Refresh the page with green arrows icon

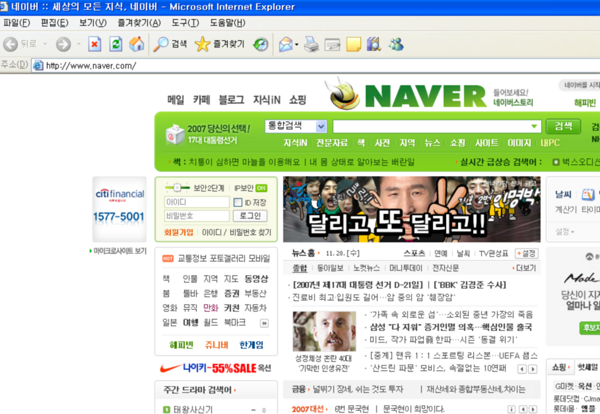click(x=116, y=44)
